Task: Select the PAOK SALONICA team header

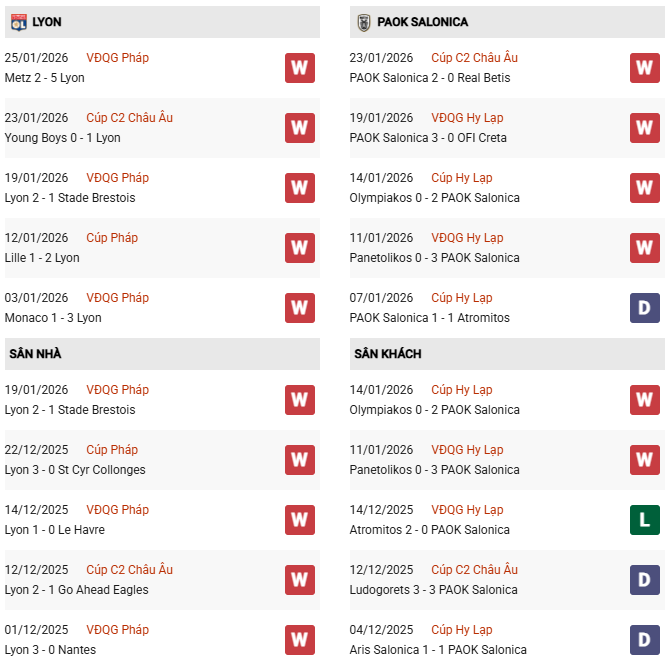Action: pos(422,22)
